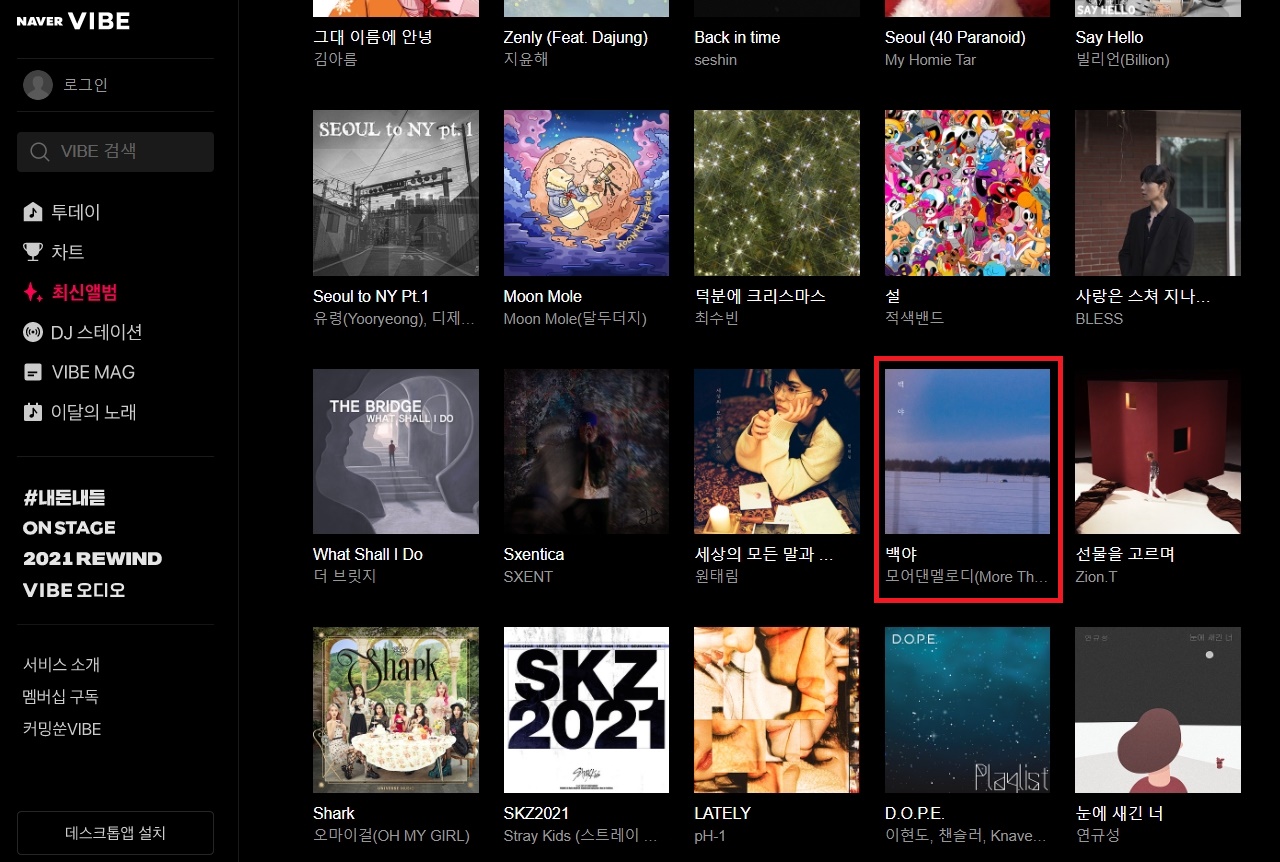The height and width of the screenshot is (862, 1280).
Task: Open the 차트 menu item
Action: pyautogui.click(x=68, y=252)
